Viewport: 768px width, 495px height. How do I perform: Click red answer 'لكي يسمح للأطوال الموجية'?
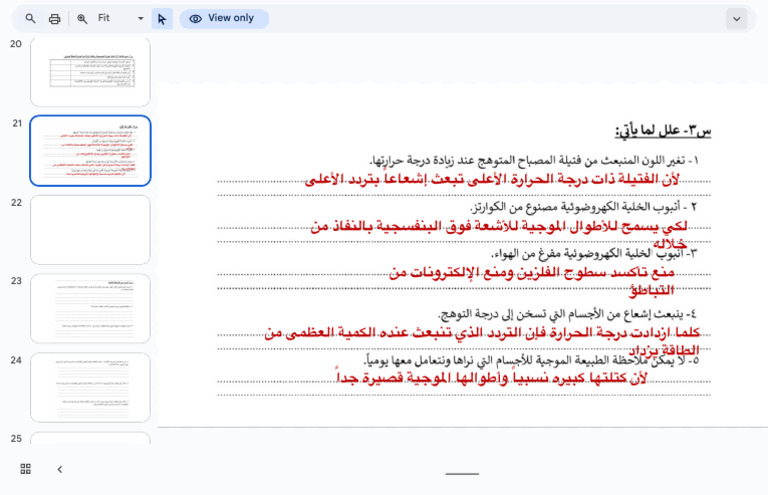(499, 234)
